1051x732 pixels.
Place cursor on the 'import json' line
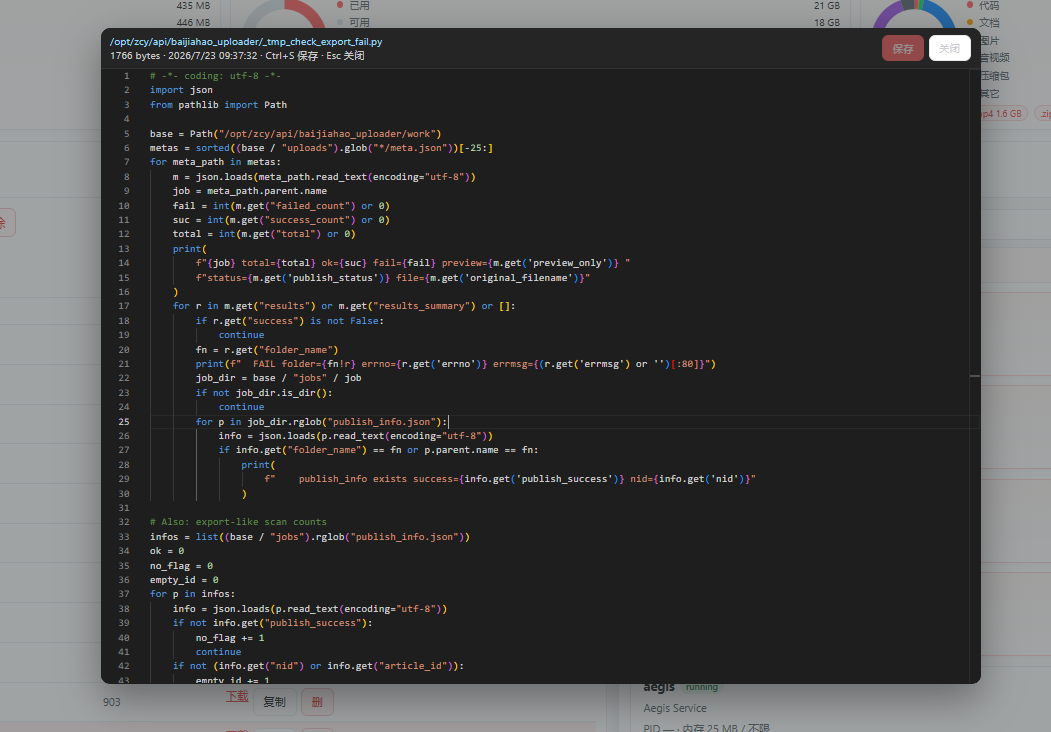point(181,90)
